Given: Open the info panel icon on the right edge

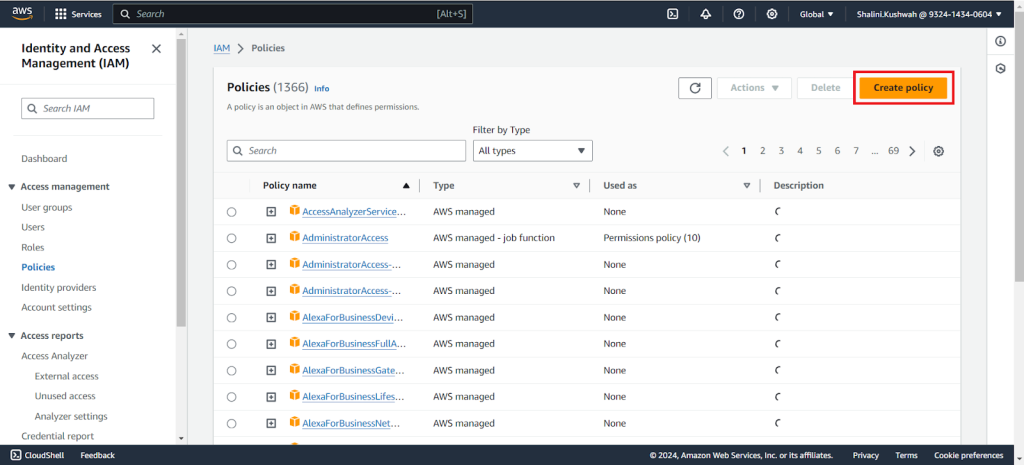Looking at the screenshot, I should coord(1000,41).
